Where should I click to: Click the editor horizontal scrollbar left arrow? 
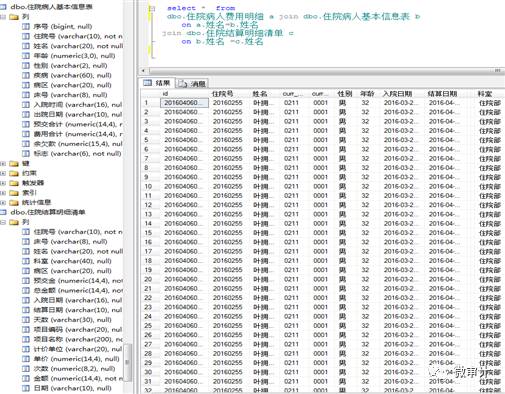(x=143, y=70)
